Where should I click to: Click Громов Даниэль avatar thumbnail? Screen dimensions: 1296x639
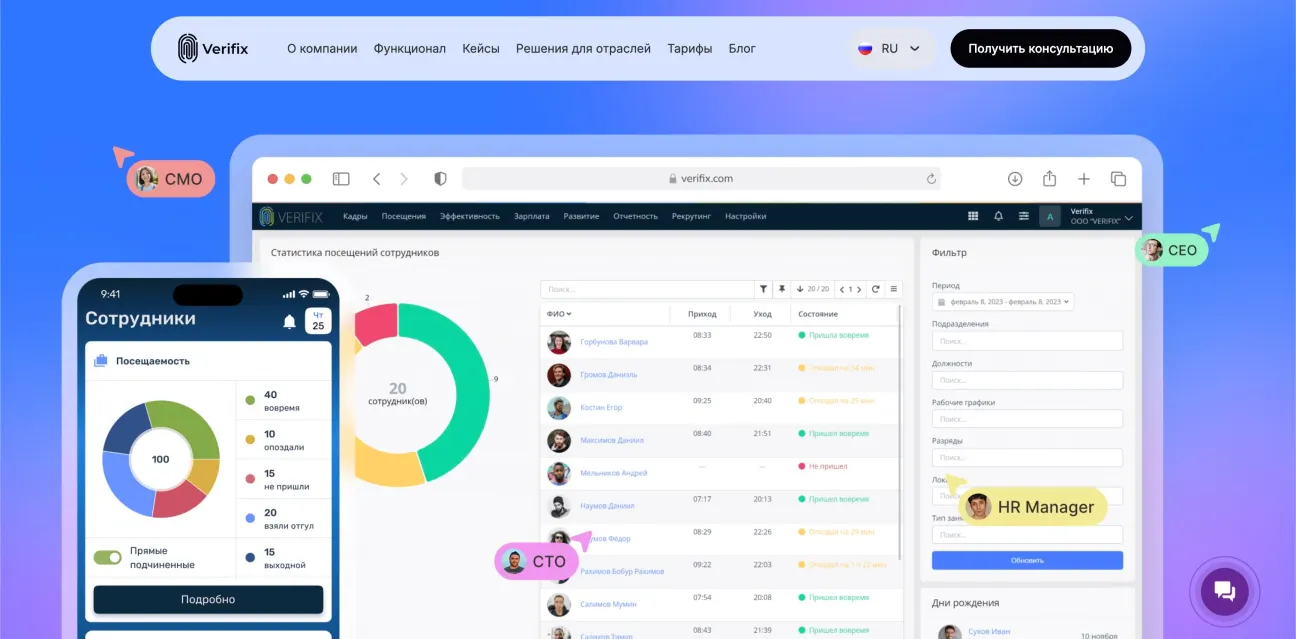tap(559, 375)
